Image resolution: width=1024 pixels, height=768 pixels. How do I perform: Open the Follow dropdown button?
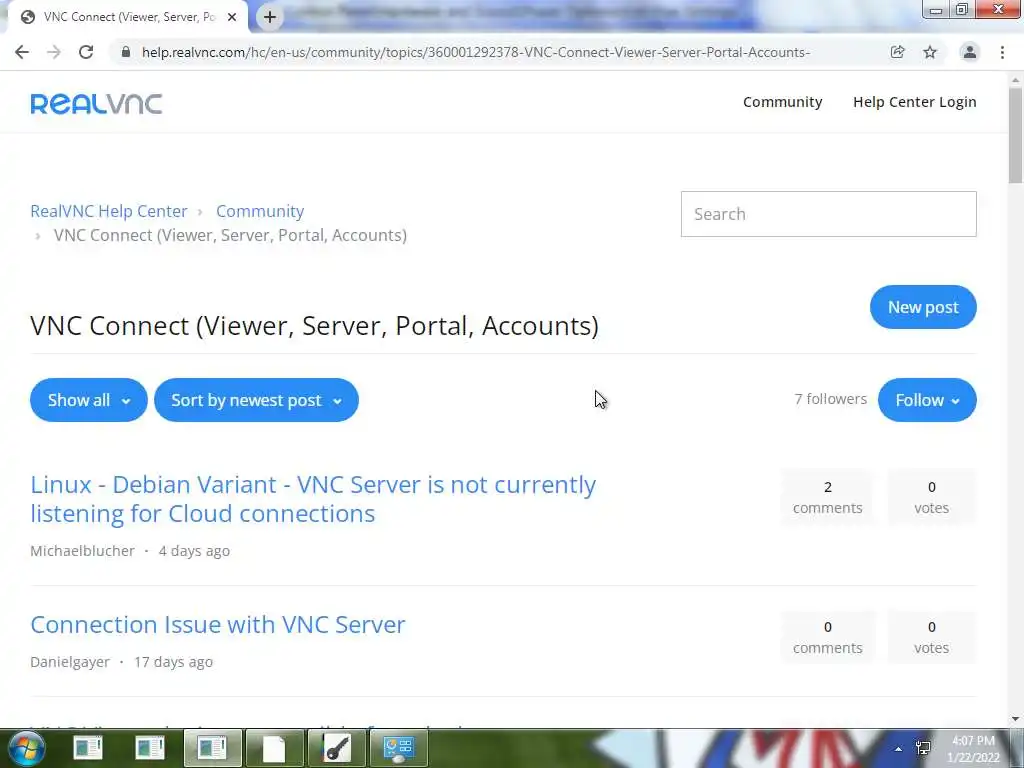pyautogui.click(x=927, y=400)
